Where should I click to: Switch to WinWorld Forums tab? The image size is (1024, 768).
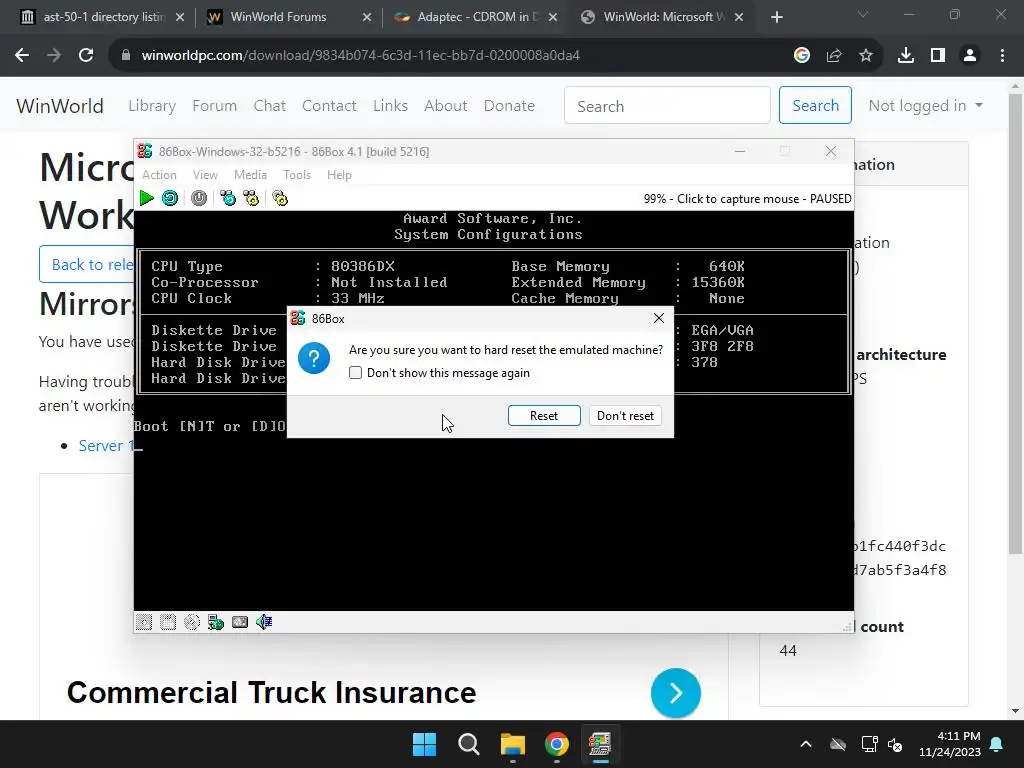(289, 17)
